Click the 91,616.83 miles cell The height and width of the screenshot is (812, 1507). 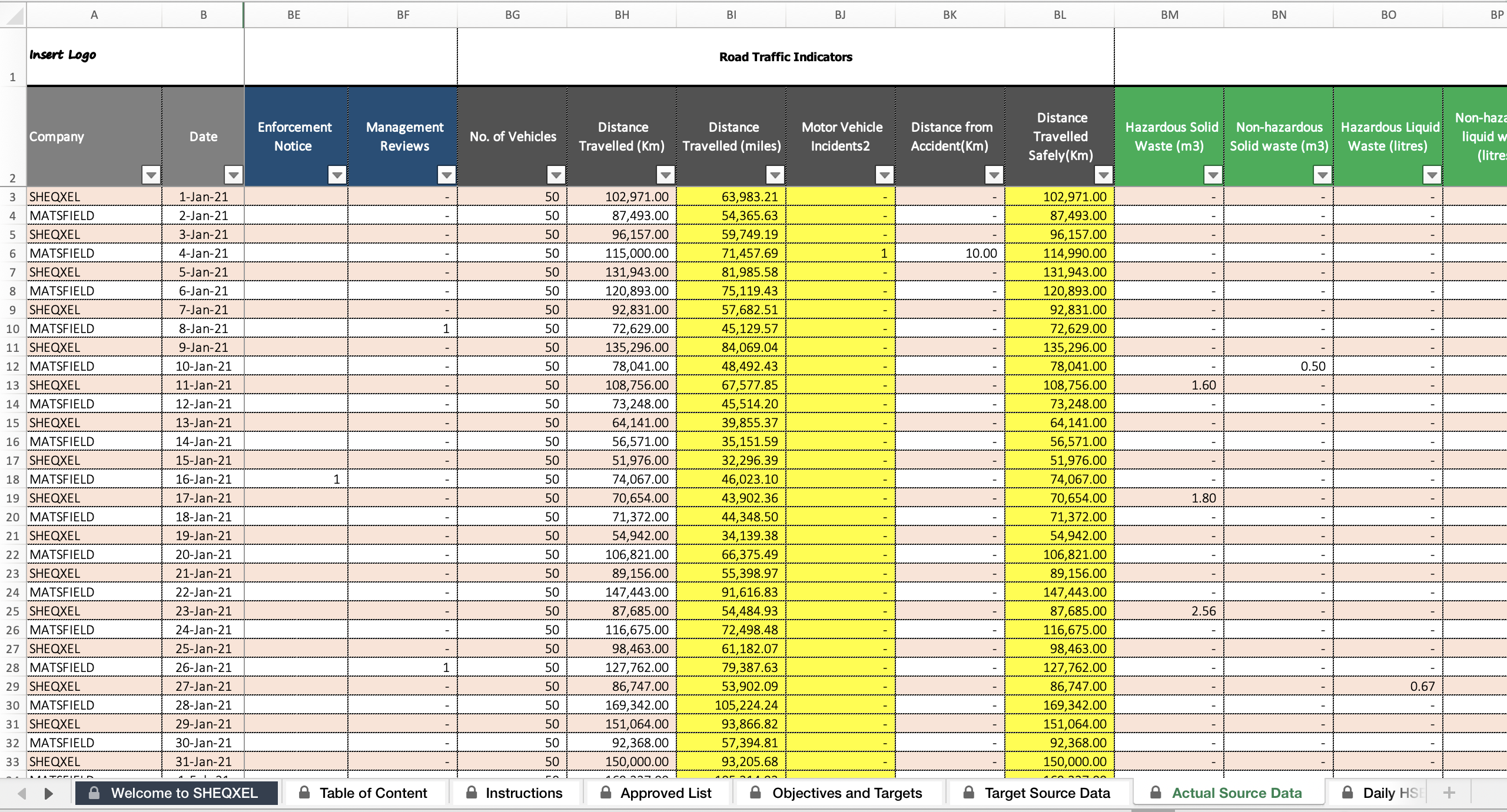732,592
